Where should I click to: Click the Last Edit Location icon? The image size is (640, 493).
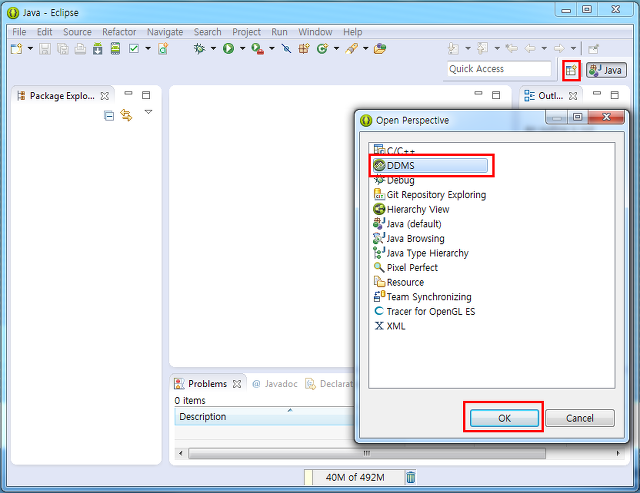(511, 49)
